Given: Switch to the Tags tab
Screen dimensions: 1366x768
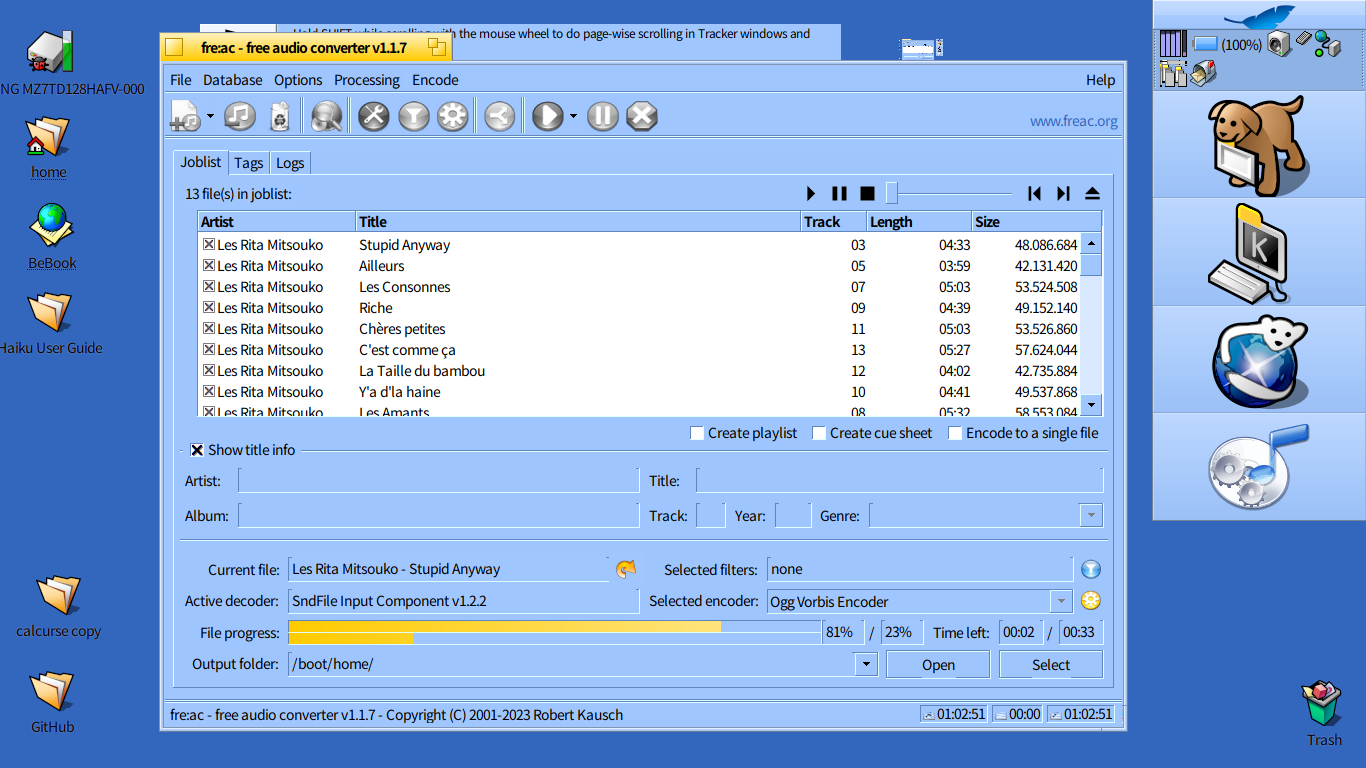Looking at the screenshot, I should 249,163.
